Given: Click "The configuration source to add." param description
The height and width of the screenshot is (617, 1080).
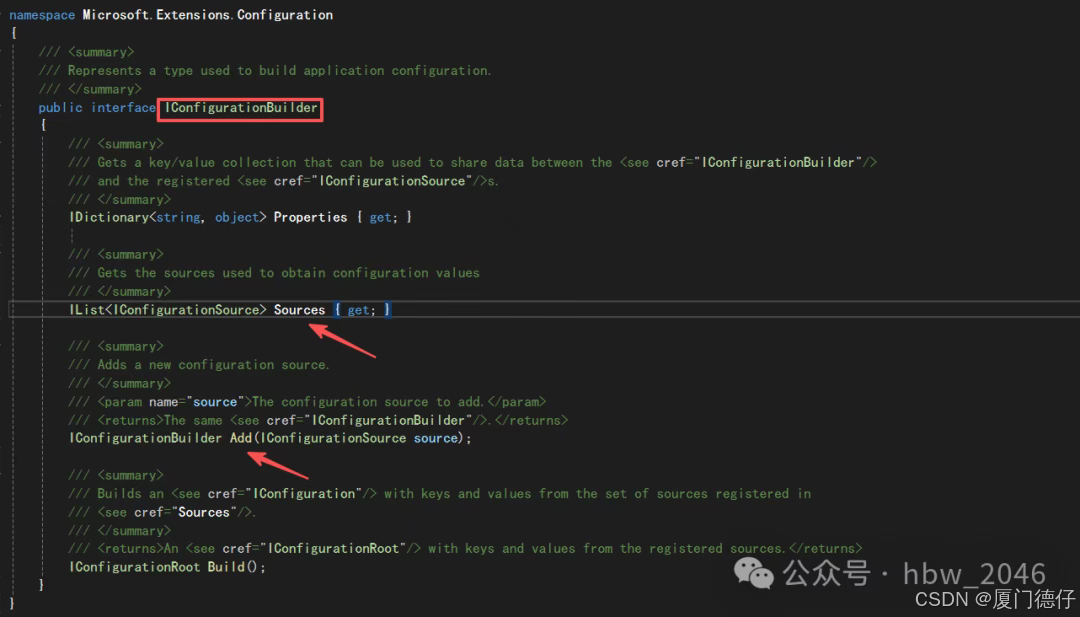Looking at the screenshot, I should coord(368,401).
